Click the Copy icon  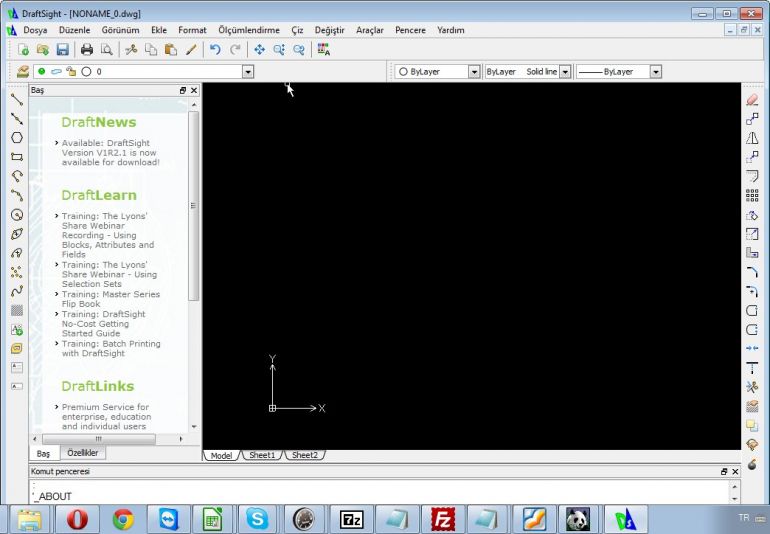151,50
